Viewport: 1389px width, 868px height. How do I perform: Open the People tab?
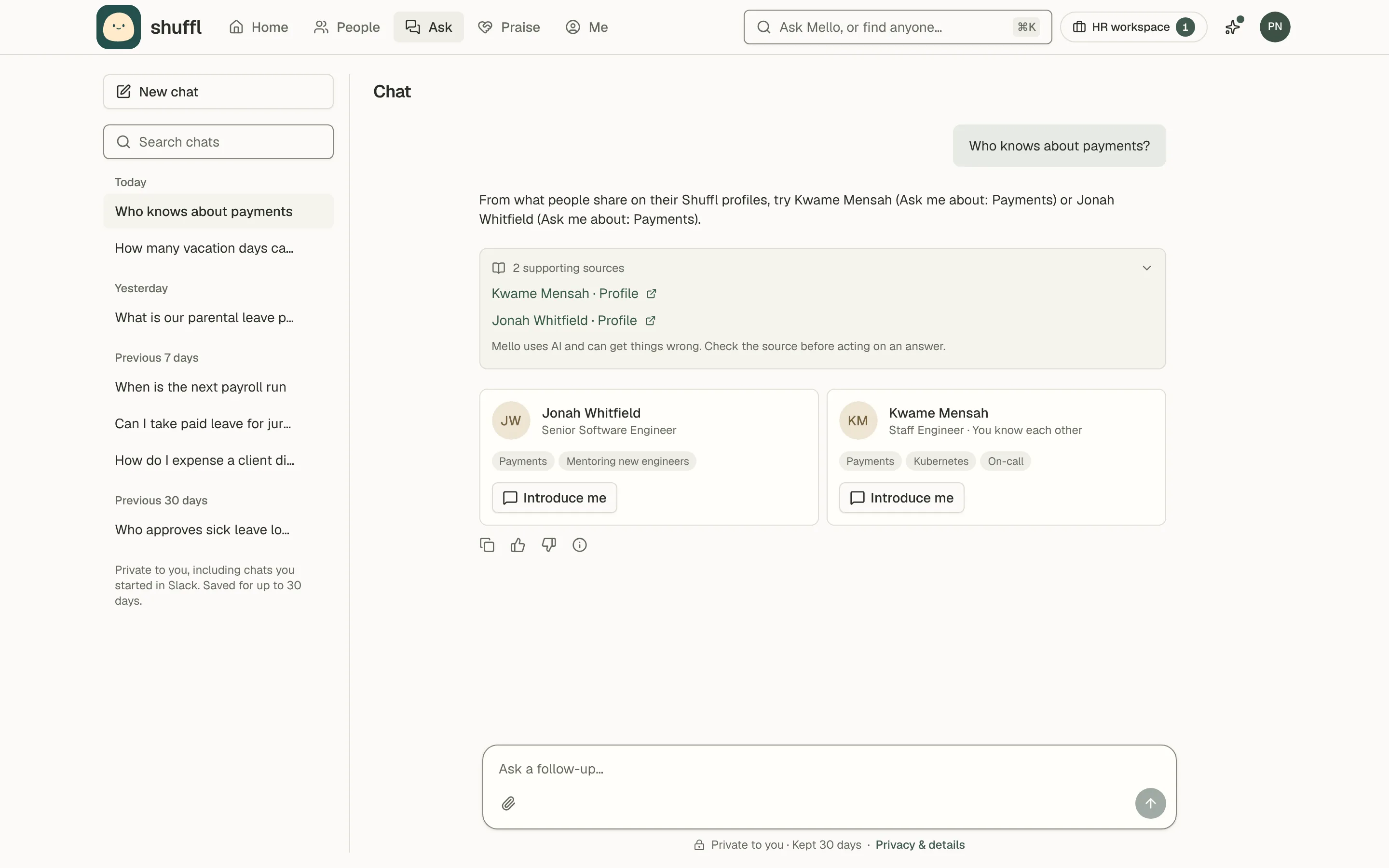346,27
